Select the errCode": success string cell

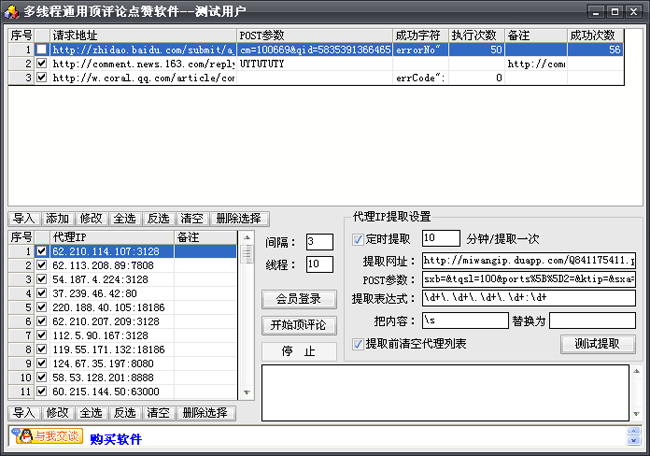[421, 78]
